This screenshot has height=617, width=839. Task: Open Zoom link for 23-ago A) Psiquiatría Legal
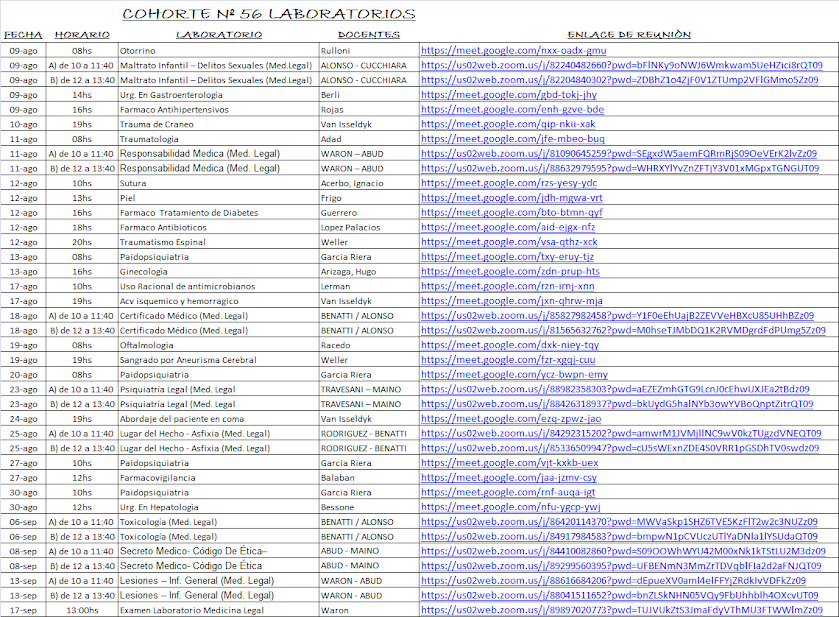pos(615,389)
